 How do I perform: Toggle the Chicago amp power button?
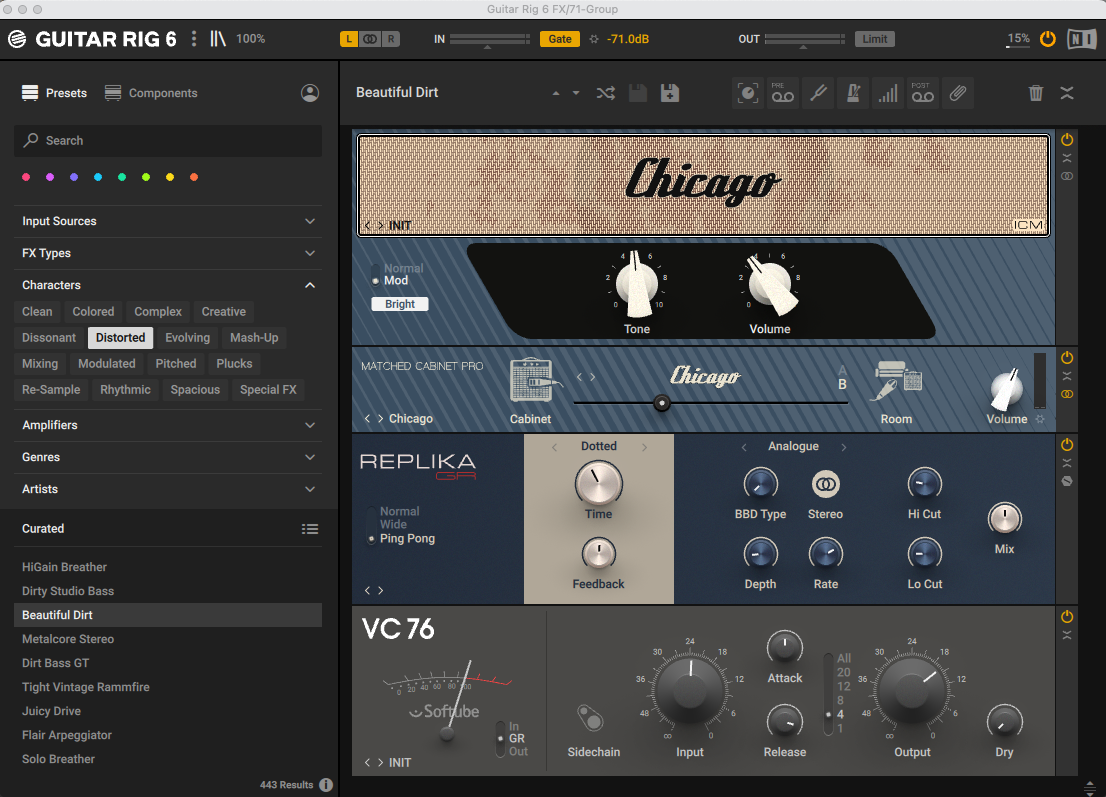(x=1067, y=140)
